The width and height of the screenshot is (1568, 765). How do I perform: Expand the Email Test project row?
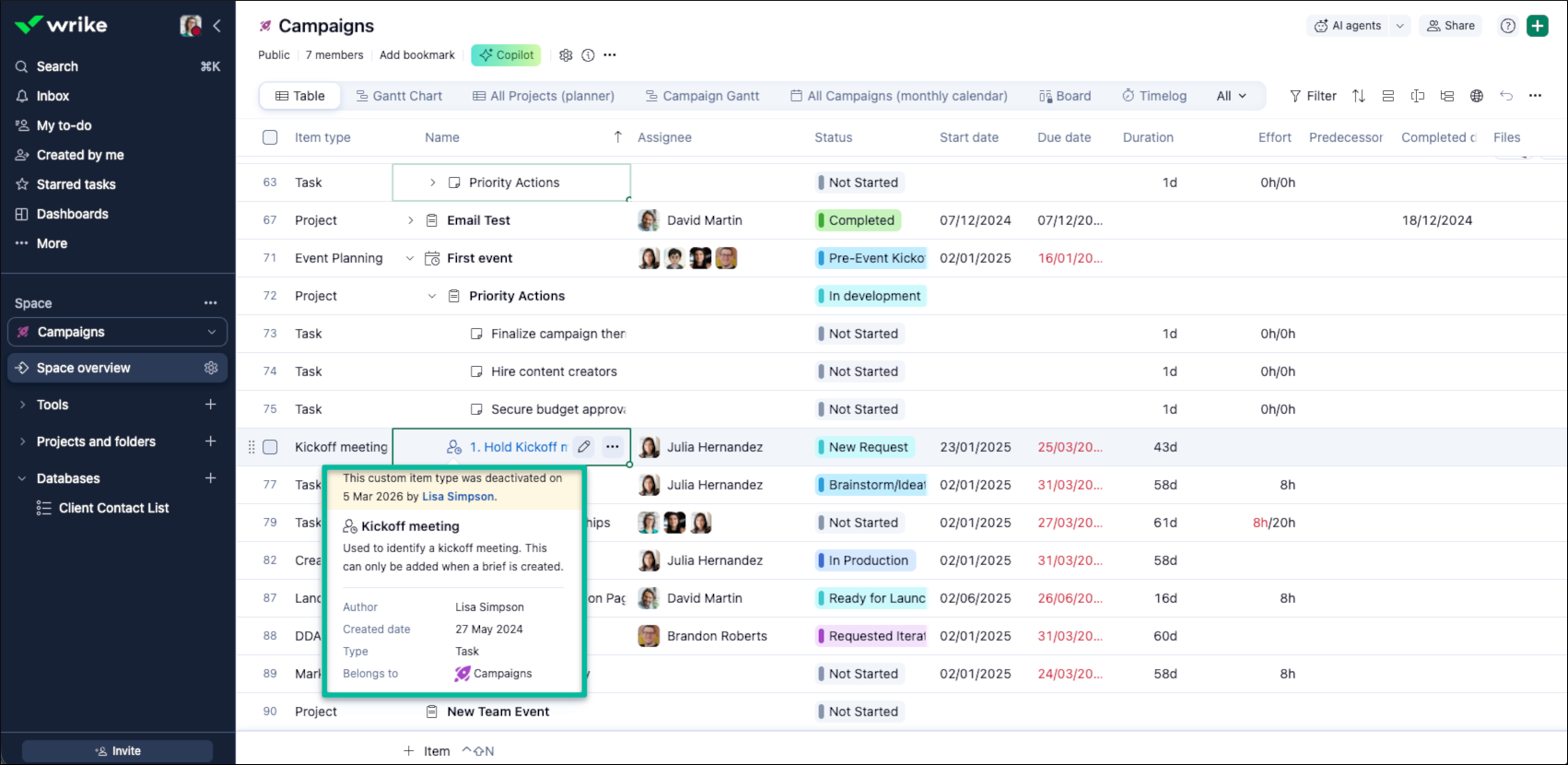(x=411, y=220)
